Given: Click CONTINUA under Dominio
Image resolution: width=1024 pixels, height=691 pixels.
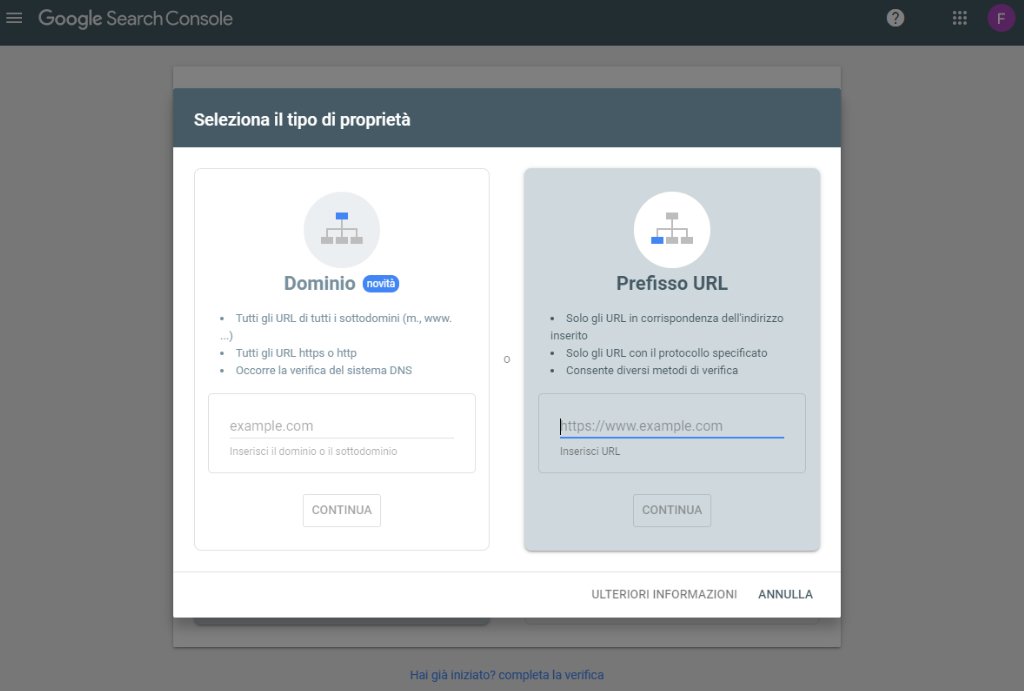Looking at the screenshot, I should (342, 510).
